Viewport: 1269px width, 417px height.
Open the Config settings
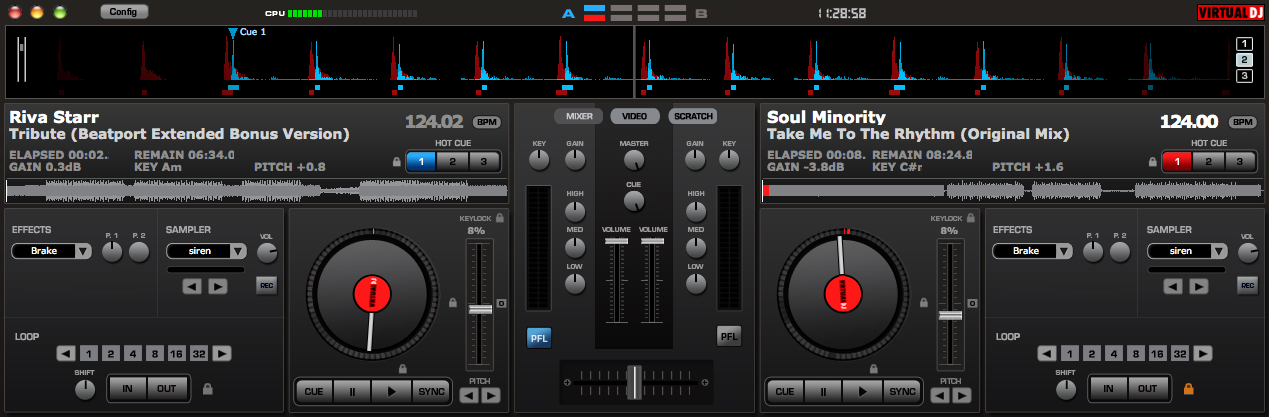click(x=124, y=12)
